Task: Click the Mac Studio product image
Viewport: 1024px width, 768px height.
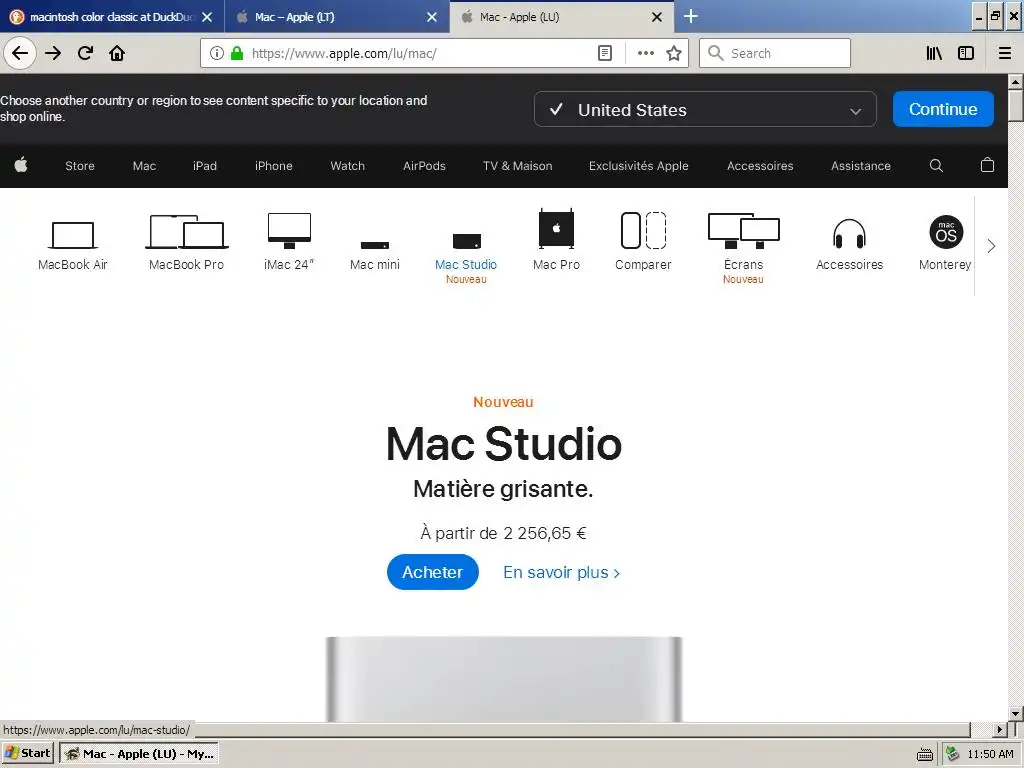Action: tap(504, 679)
